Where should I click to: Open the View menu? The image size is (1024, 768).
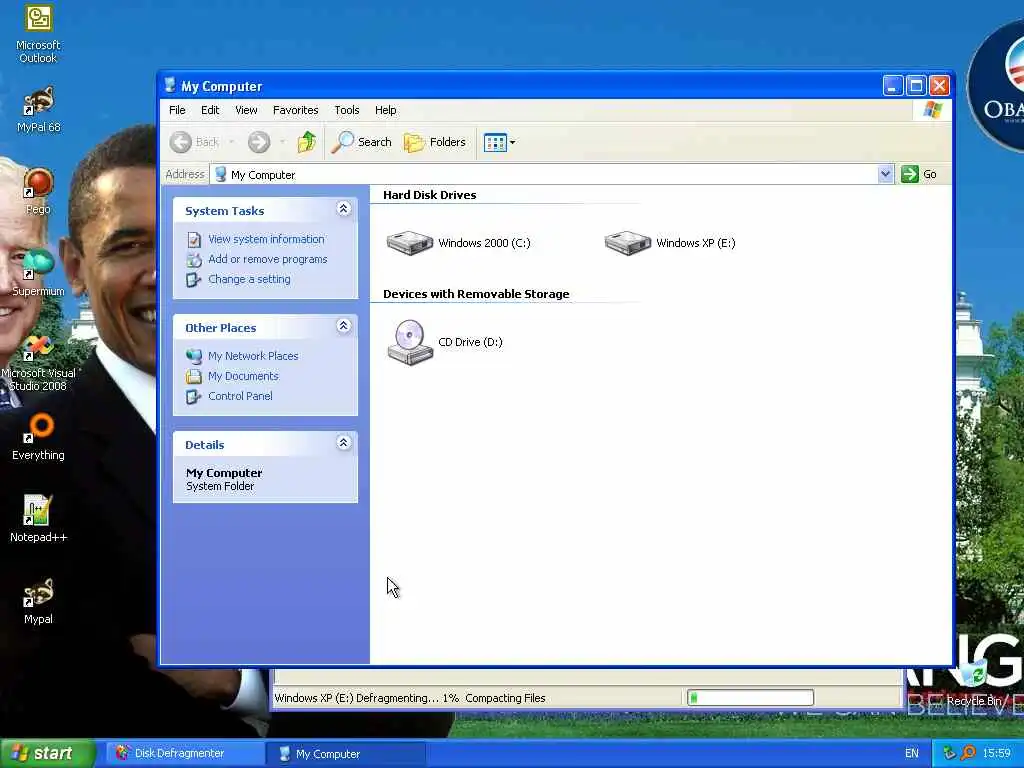click(246, 110)
